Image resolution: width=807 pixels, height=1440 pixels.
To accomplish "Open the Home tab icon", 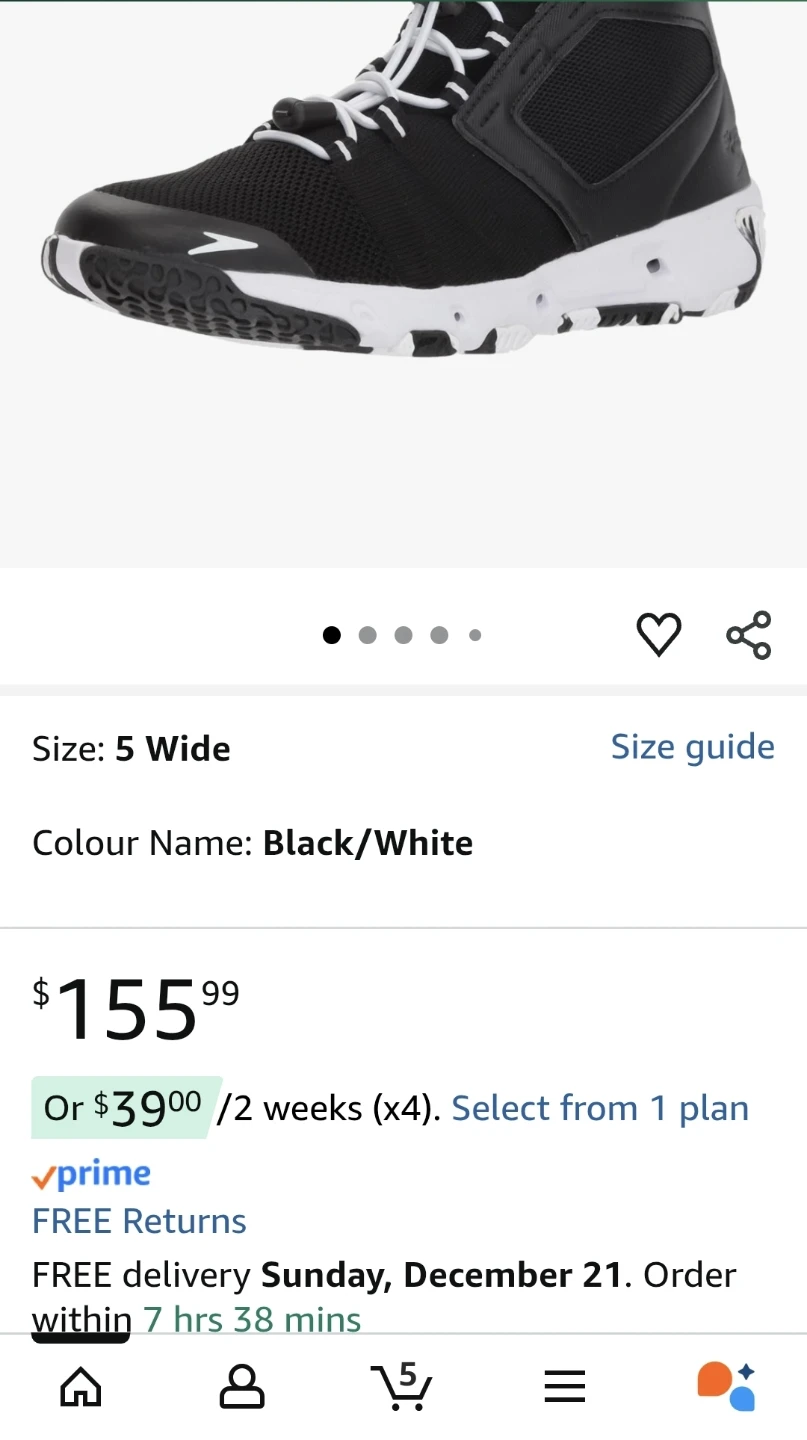I will (x=81, y=1387).
